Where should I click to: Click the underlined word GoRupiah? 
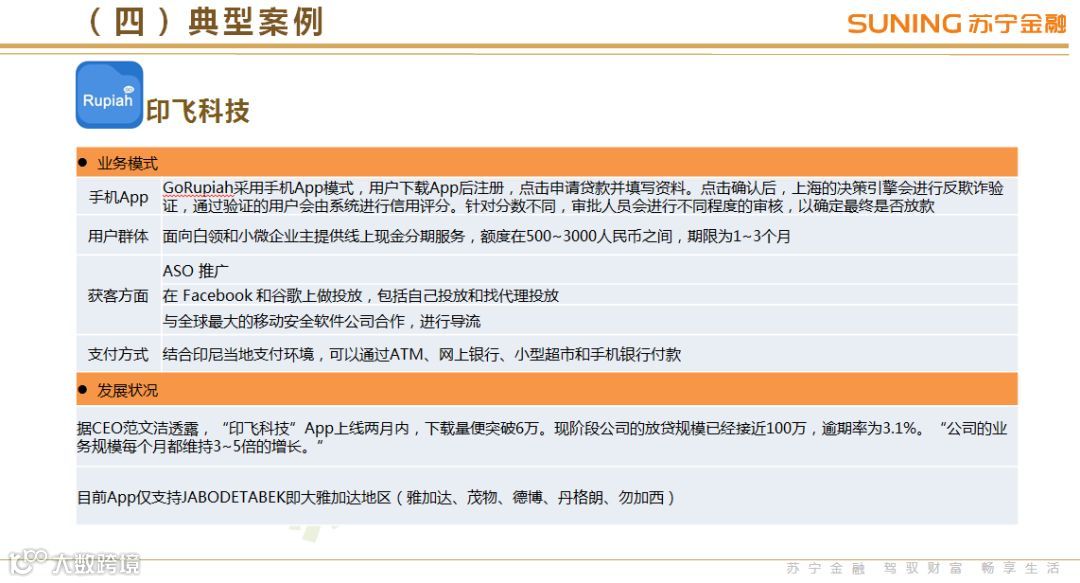point(198,188)
